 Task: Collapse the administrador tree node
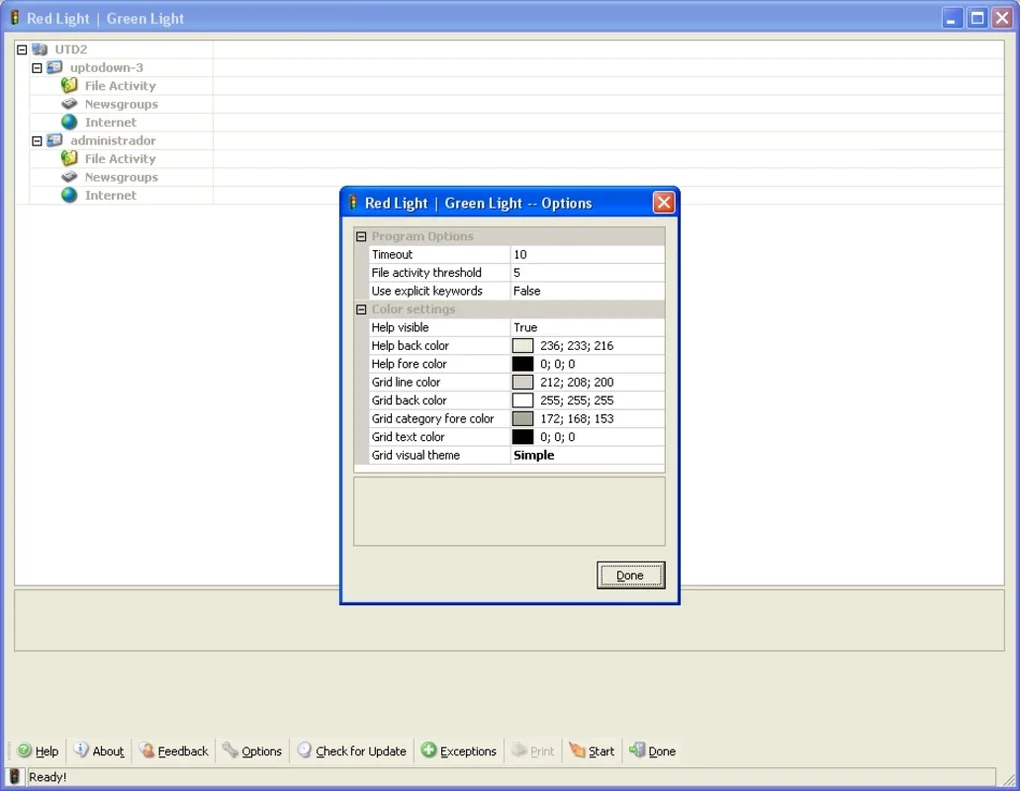coord(37,141)
